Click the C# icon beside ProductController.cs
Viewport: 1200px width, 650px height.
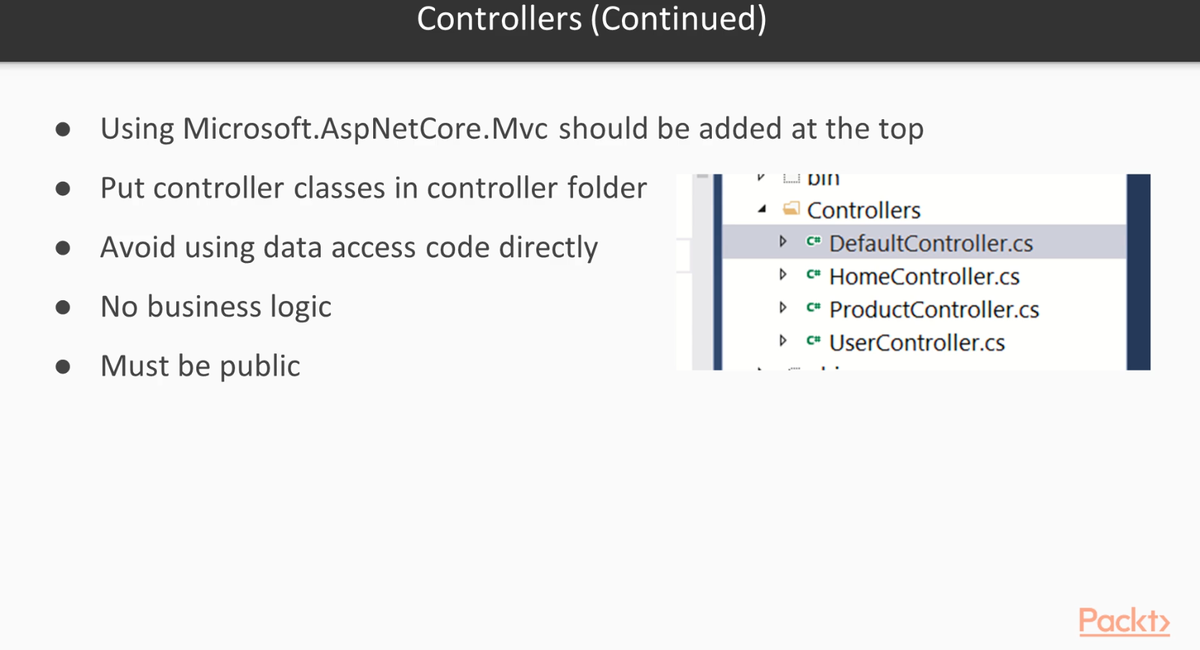[813, 309]
